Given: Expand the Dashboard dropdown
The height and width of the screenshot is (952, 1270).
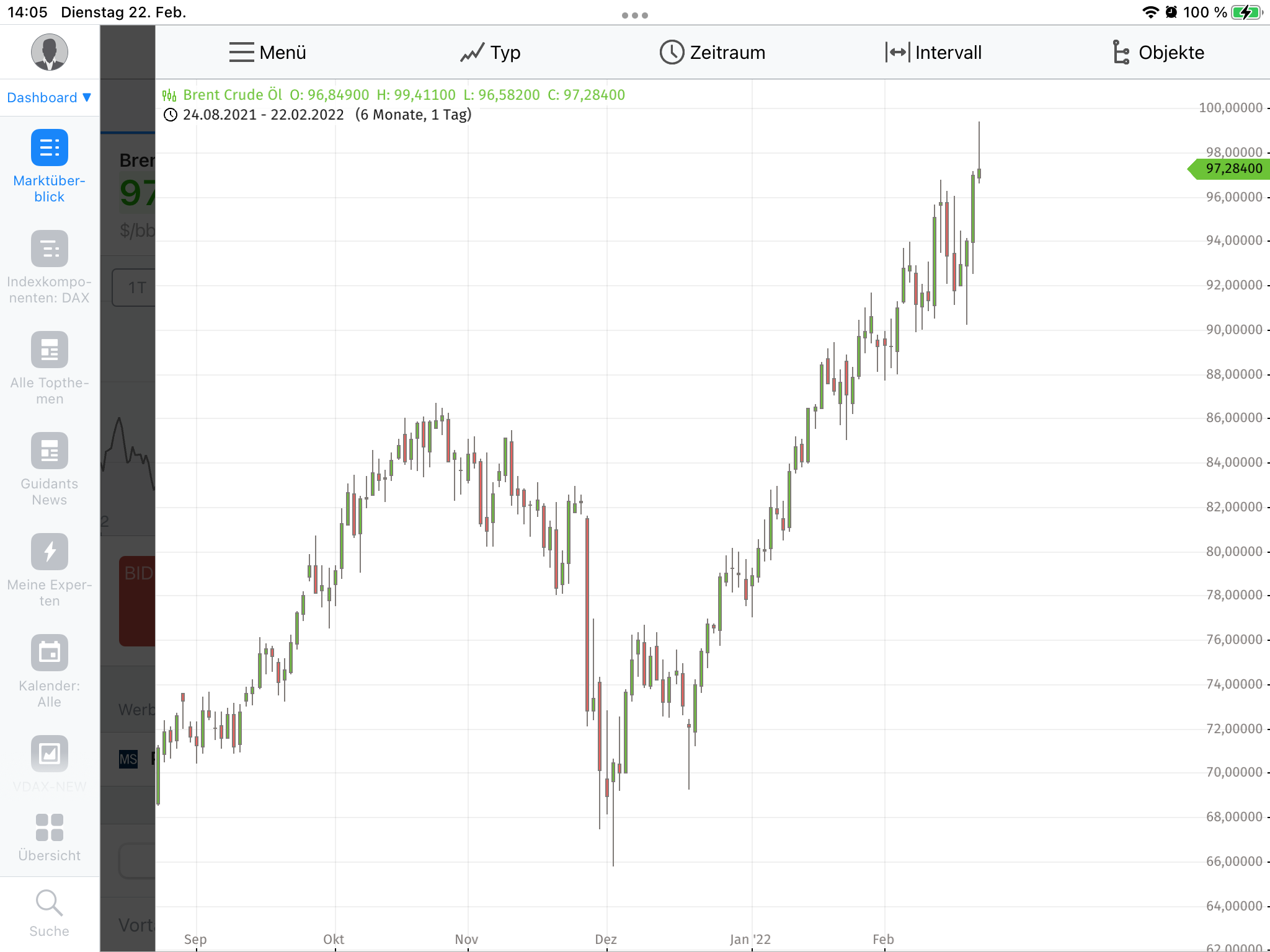Looking at the screenshot, I should (x=49, y=97).
